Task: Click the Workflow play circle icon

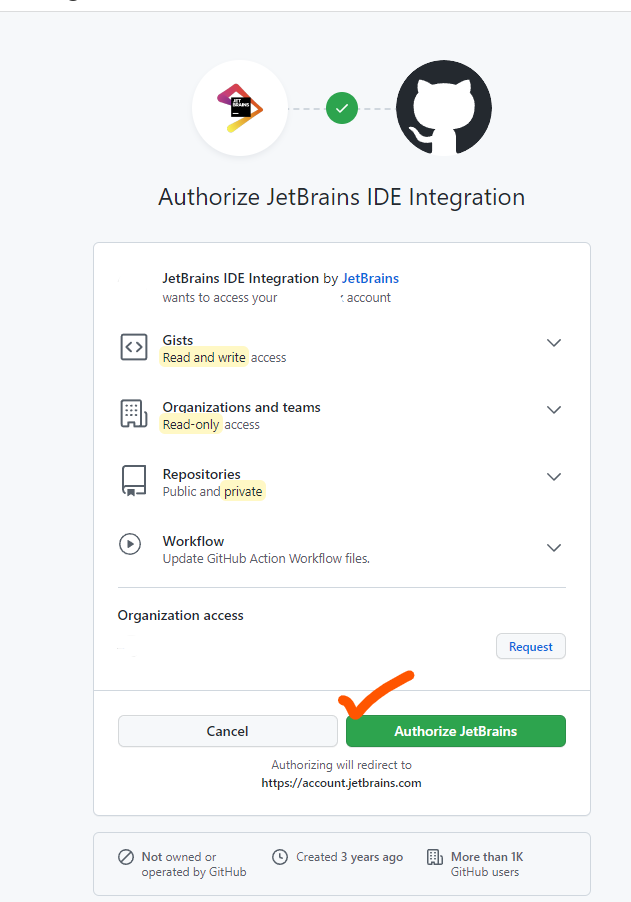Action: [x=130, y=544]
